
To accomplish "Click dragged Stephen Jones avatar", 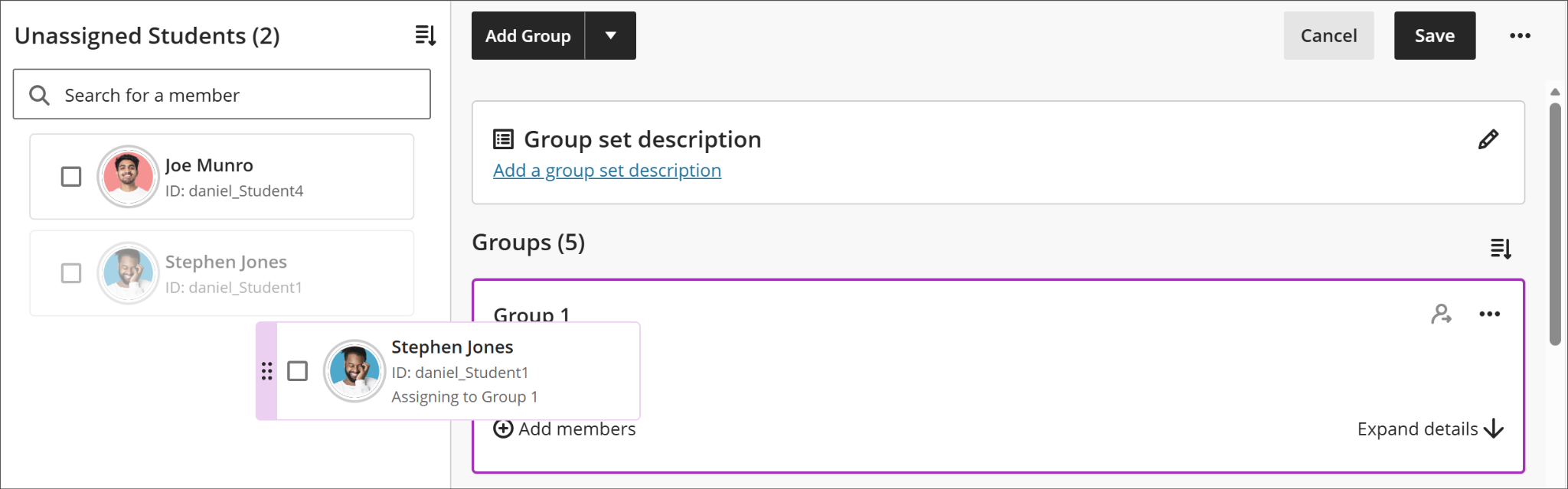I will point(354,370).
